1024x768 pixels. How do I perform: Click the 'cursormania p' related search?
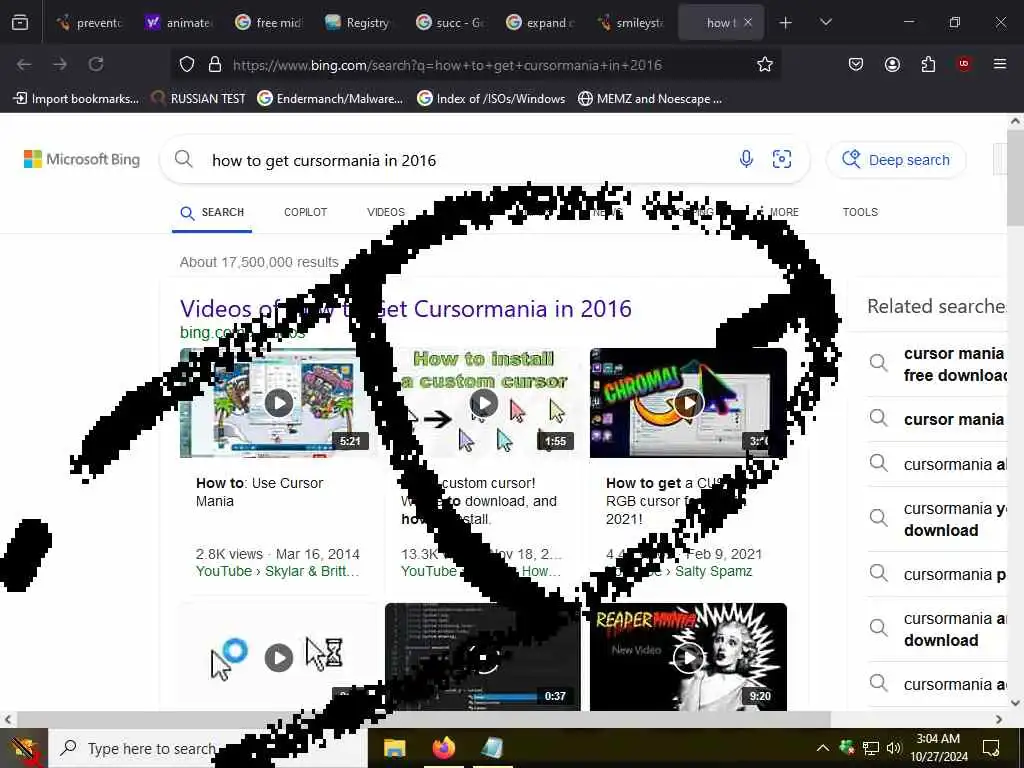[x=937, y=575]
